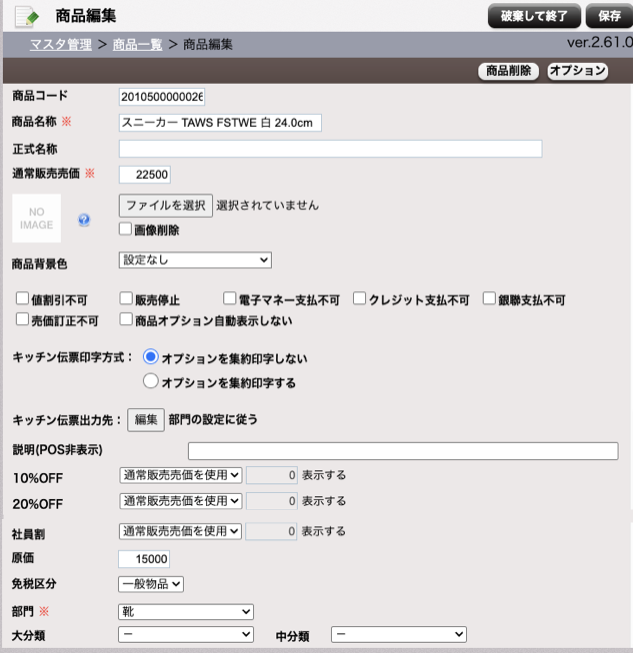
Task: Expand the 免税区分 dropdown
Action: pos(151,583)
